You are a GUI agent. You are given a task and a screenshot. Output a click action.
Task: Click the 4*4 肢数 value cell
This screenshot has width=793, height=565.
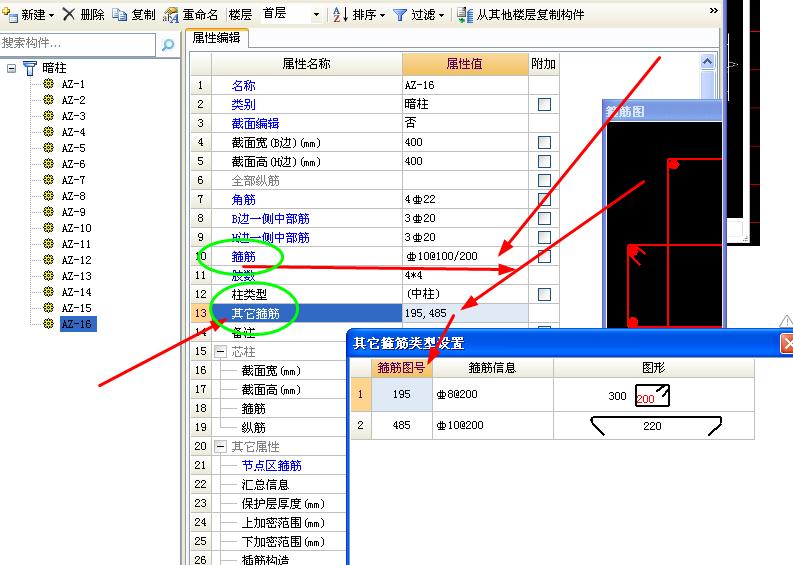click(465, 275)
